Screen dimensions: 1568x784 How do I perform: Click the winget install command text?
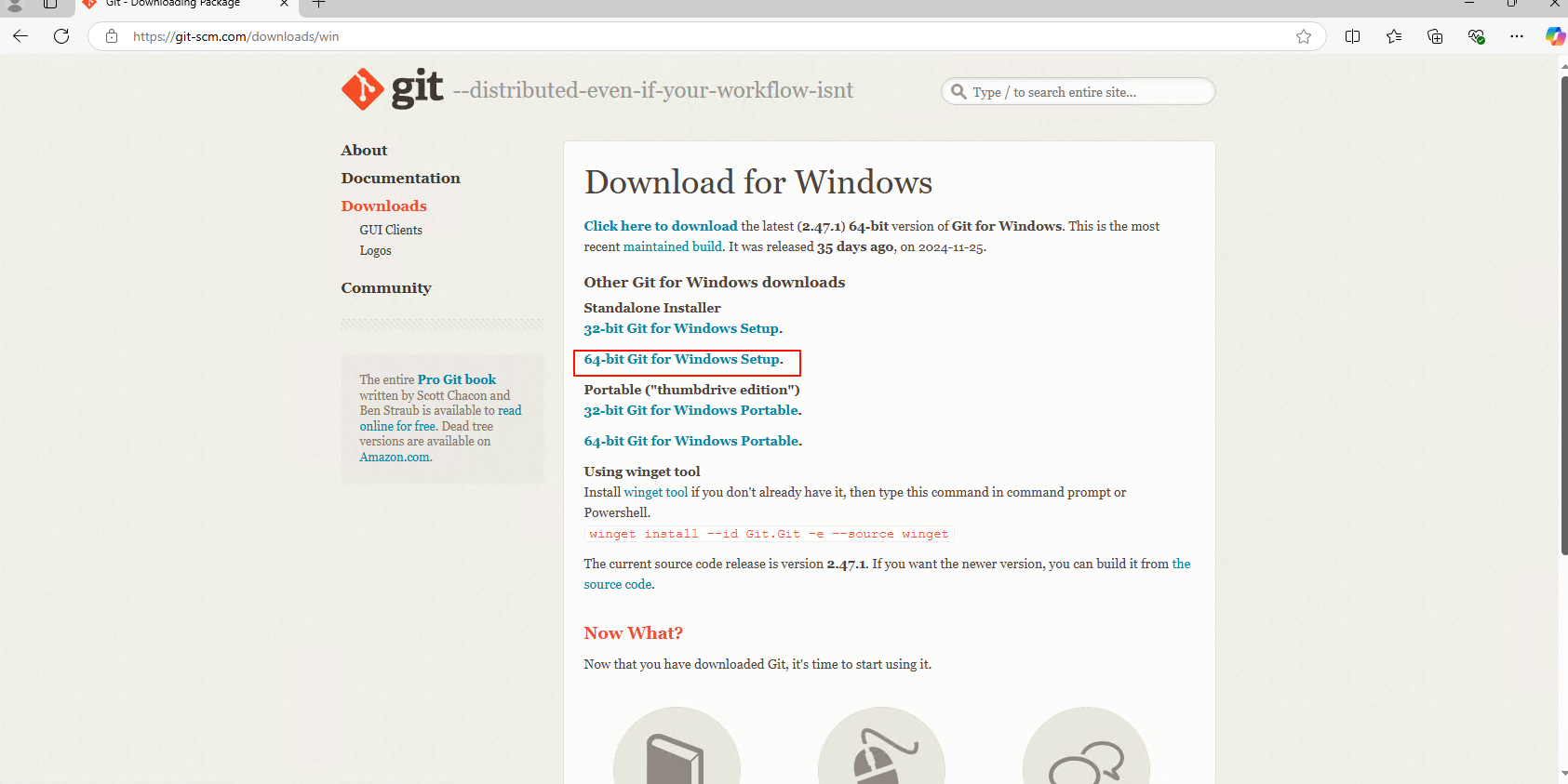pyautogui.click(x=769, y=534)
